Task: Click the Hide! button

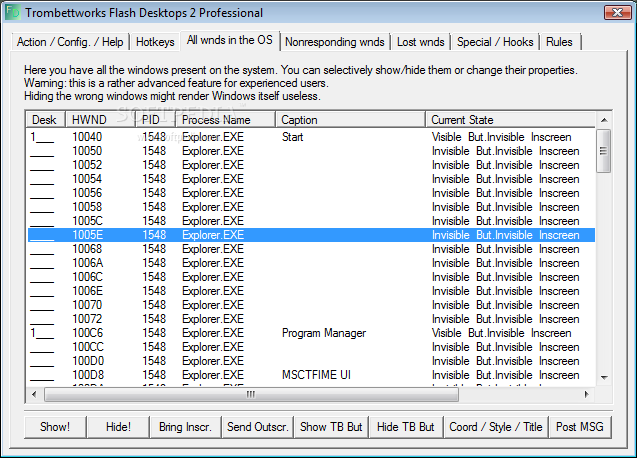Action: pos(118,427)
